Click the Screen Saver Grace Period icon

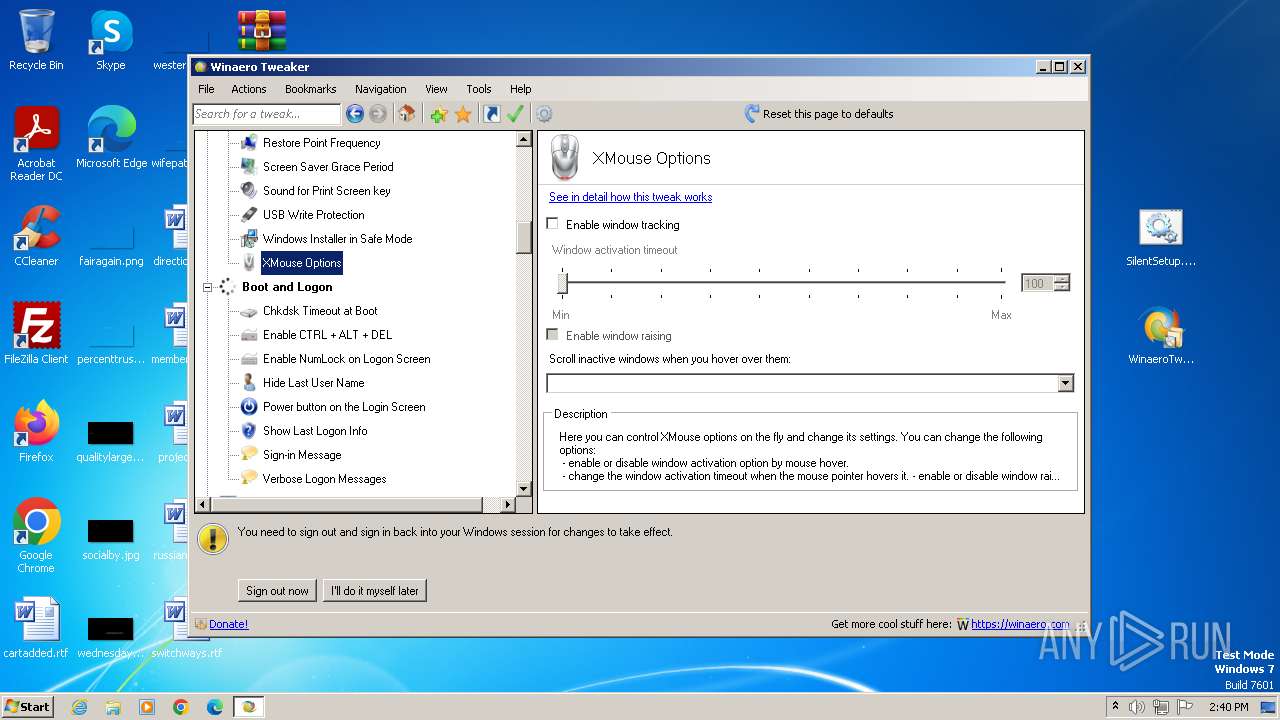point(249,167)
